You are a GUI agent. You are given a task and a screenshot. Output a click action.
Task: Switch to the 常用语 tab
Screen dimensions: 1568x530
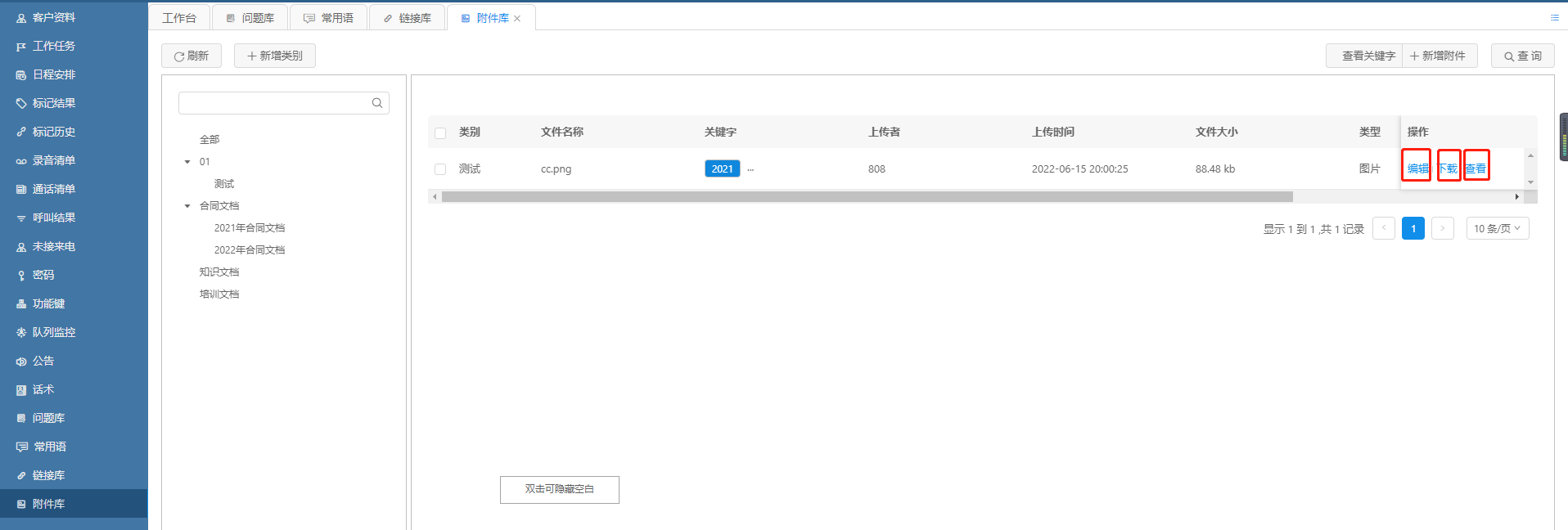(328, 18)
